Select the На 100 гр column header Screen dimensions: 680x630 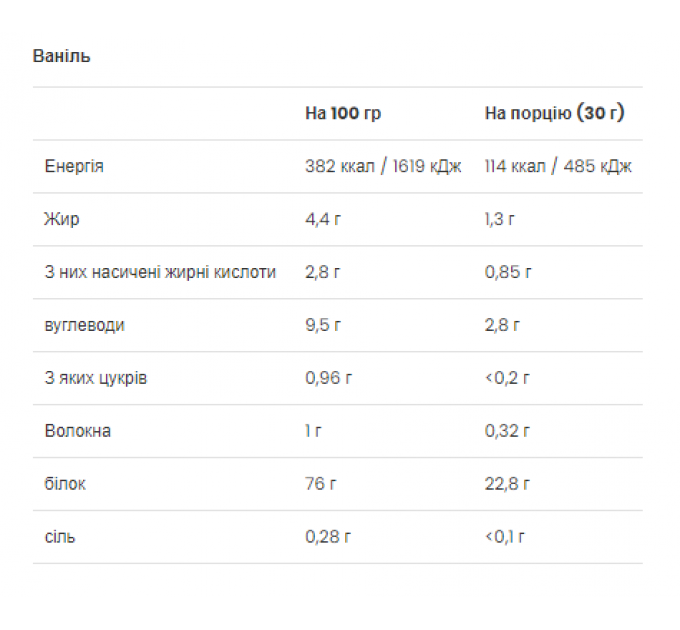pos(343,113)
